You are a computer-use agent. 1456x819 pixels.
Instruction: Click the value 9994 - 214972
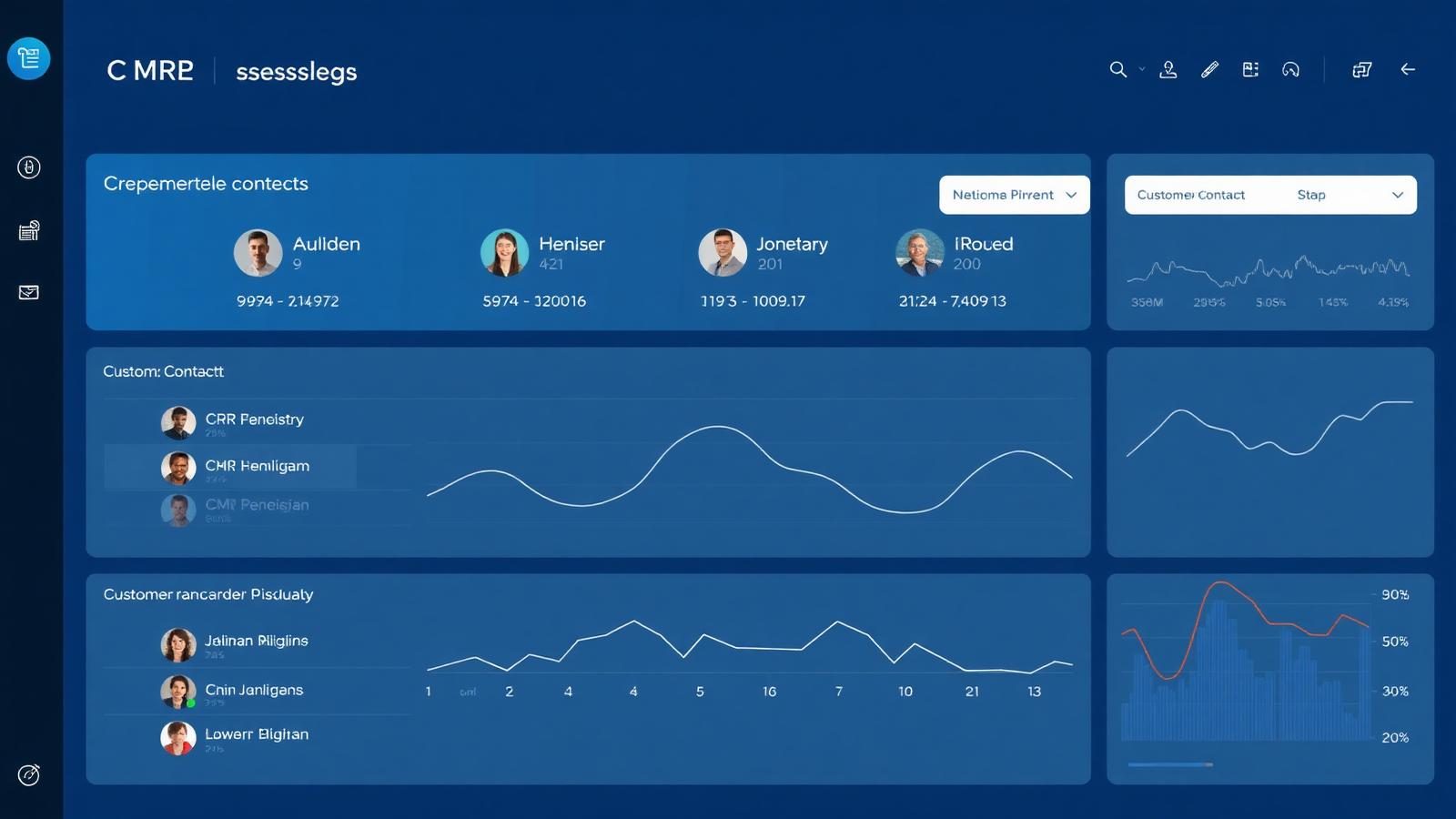(x=288, y=301)
